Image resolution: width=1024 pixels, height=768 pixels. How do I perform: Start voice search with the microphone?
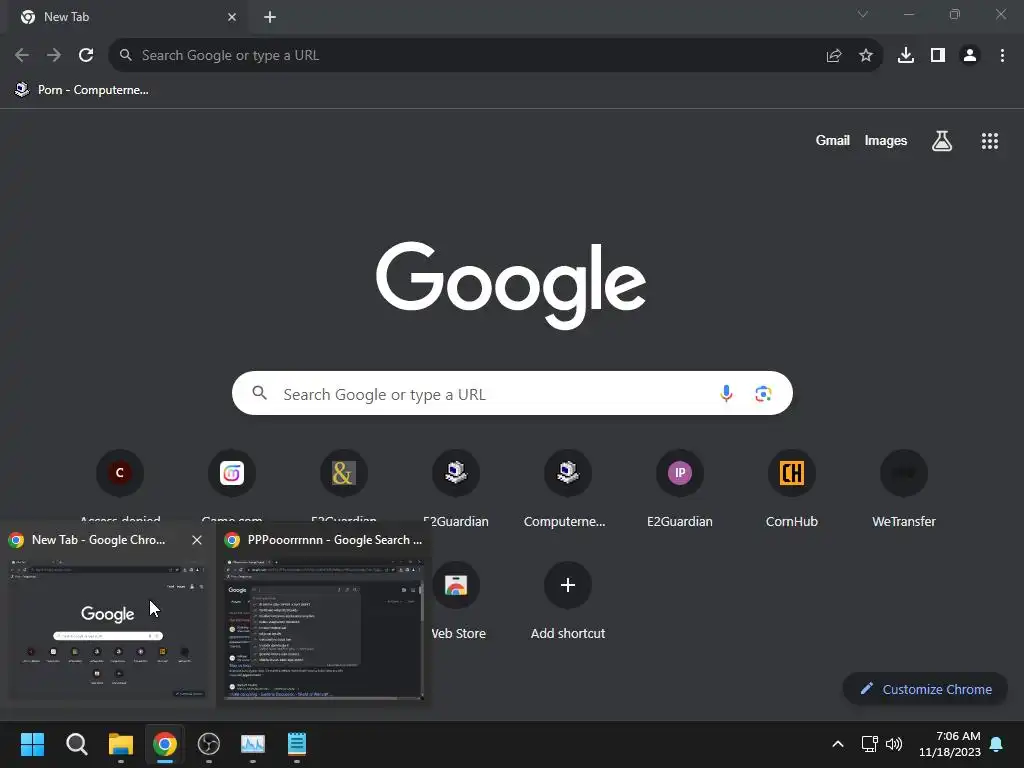coord(726,393)
